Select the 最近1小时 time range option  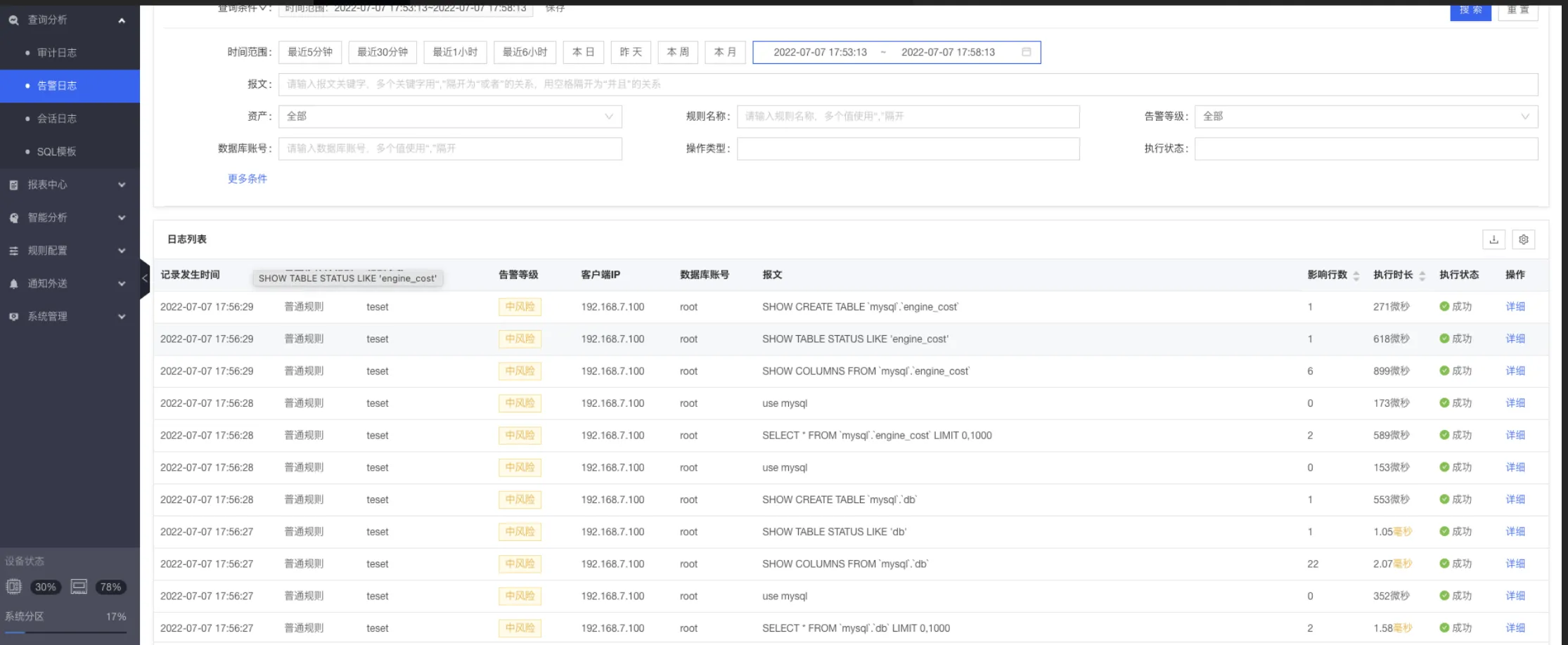point(455,52)
